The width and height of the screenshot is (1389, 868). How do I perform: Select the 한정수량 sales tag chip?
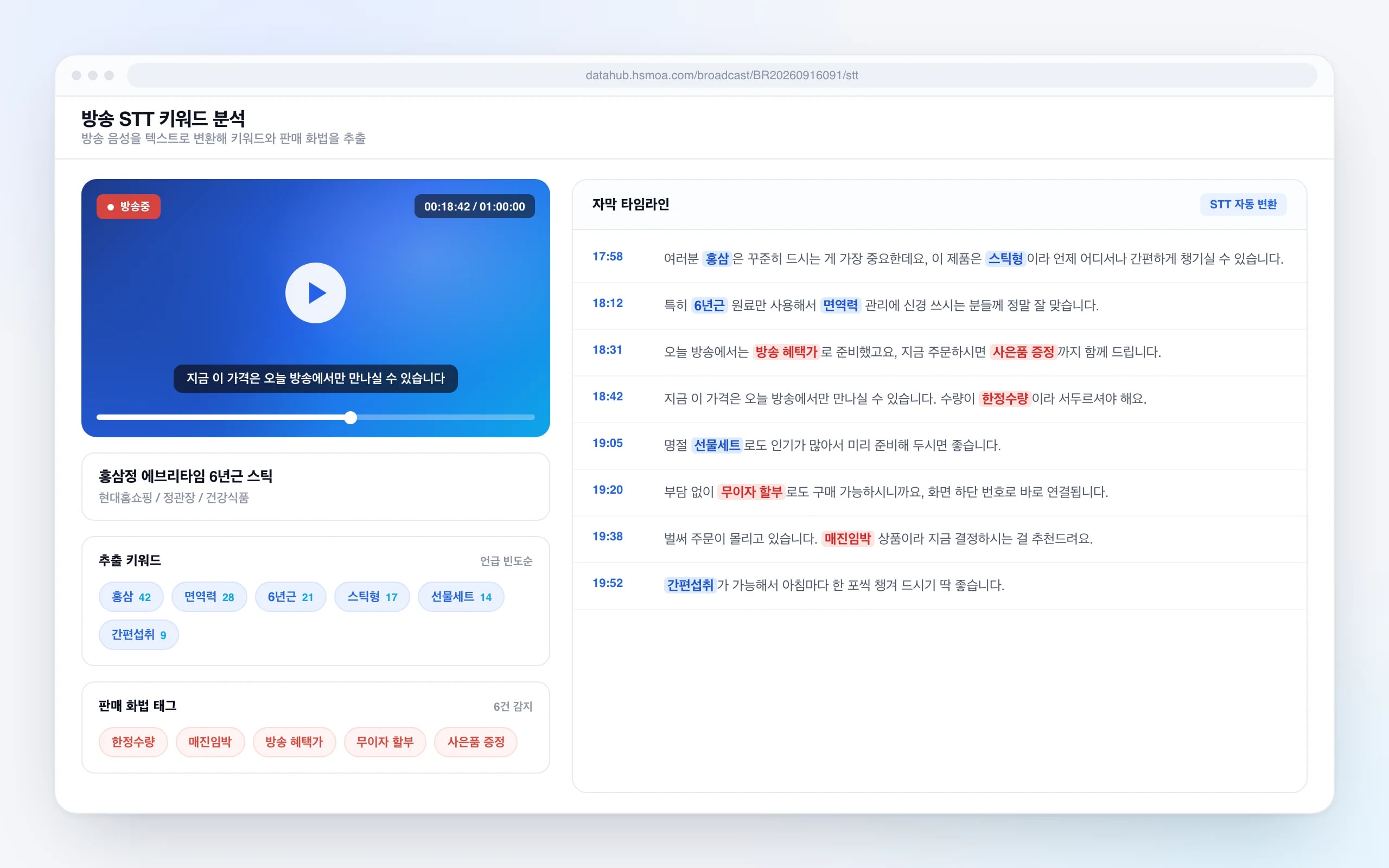coord(133,742)
